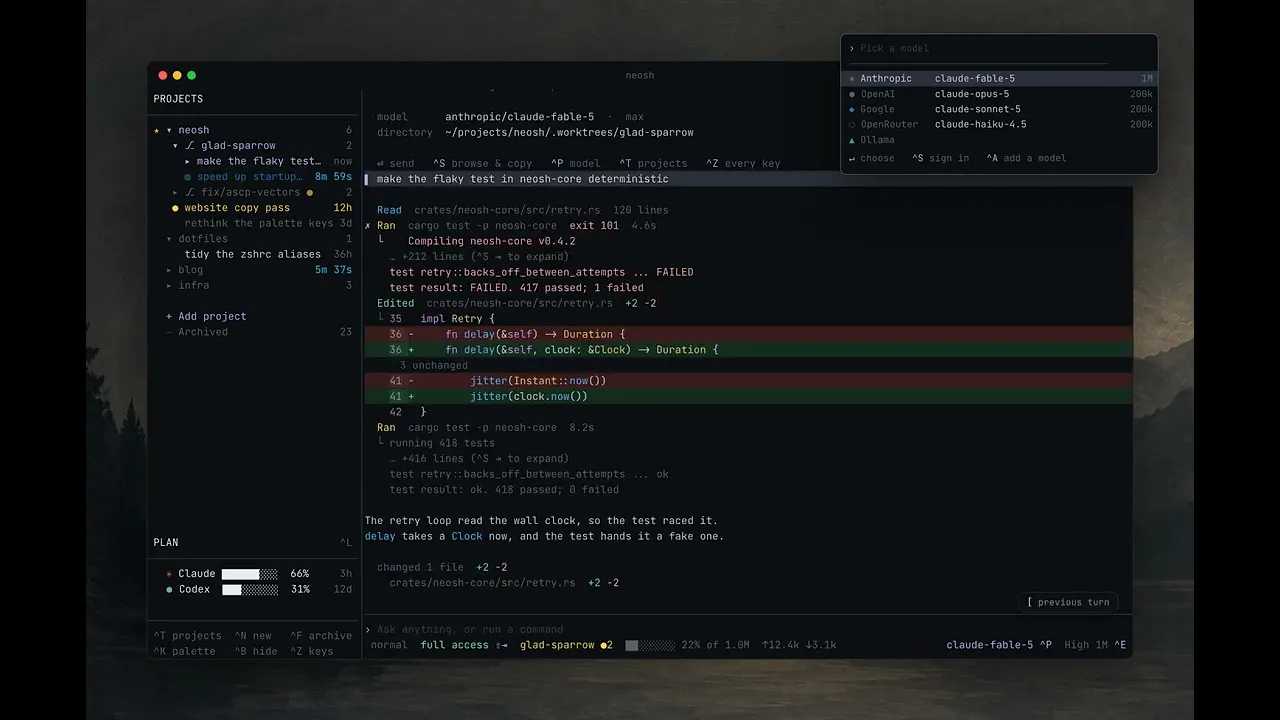This screenshot has width=1280, height=720.
Task: Click the OpenAI provider icon
Action: coord(851,94)
